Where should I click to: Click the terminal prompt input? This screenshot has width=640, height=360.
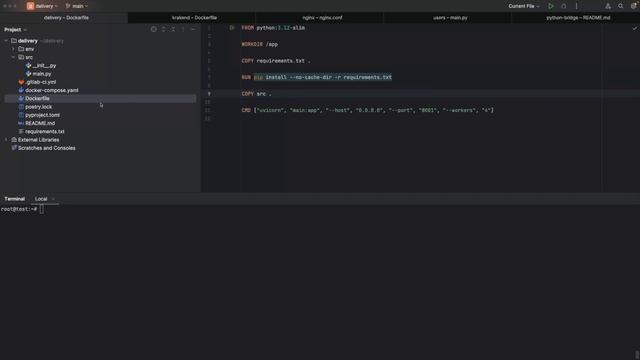[x=42, y=209]
